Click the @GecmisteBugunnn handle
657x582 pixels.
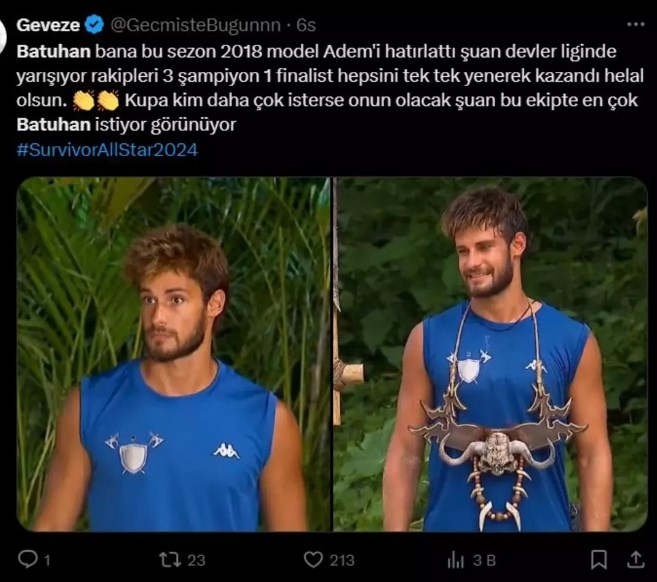click(195, 25)
